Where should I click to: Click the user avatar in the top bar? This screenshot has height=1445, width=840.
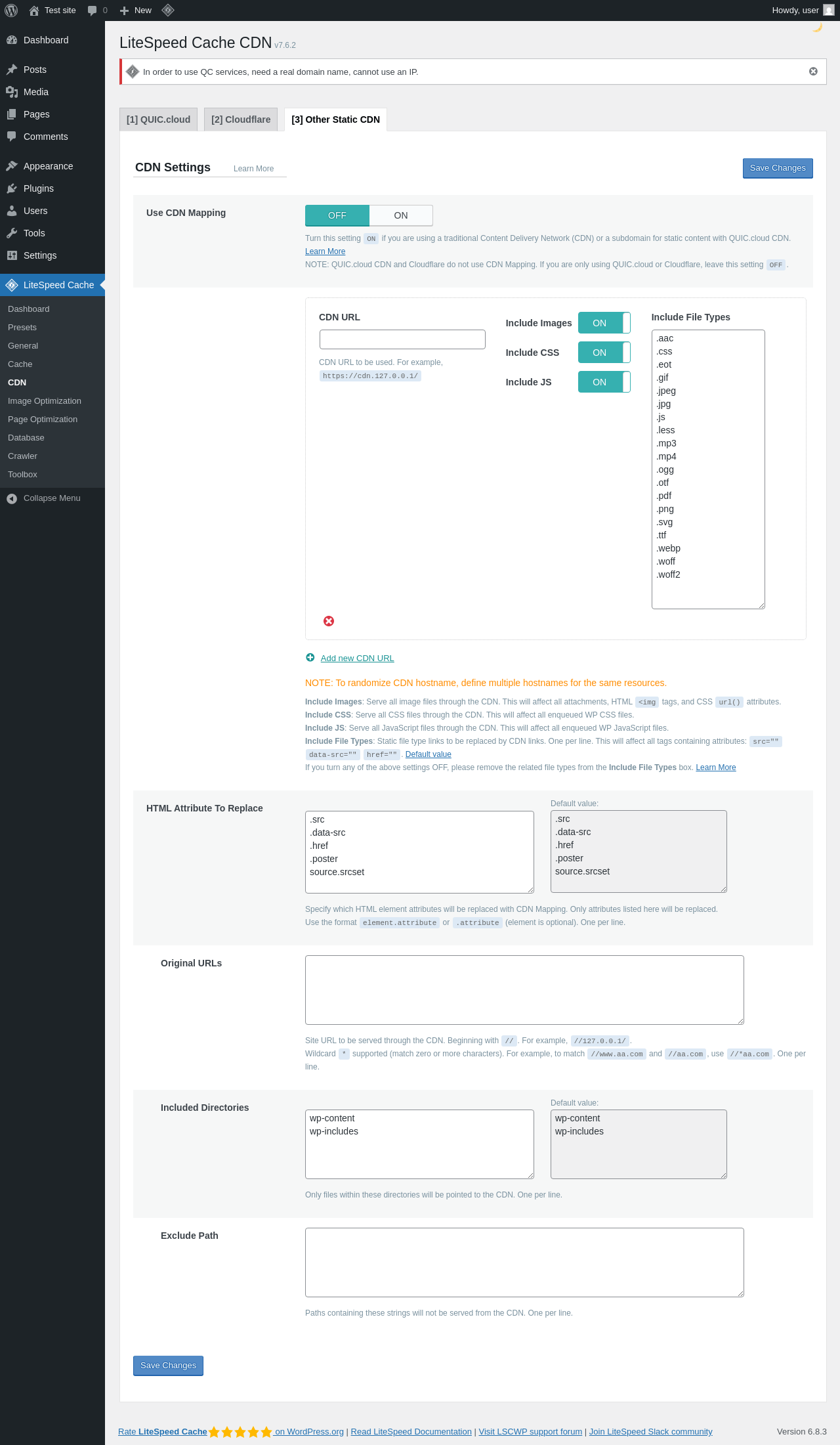click(829, 11)
